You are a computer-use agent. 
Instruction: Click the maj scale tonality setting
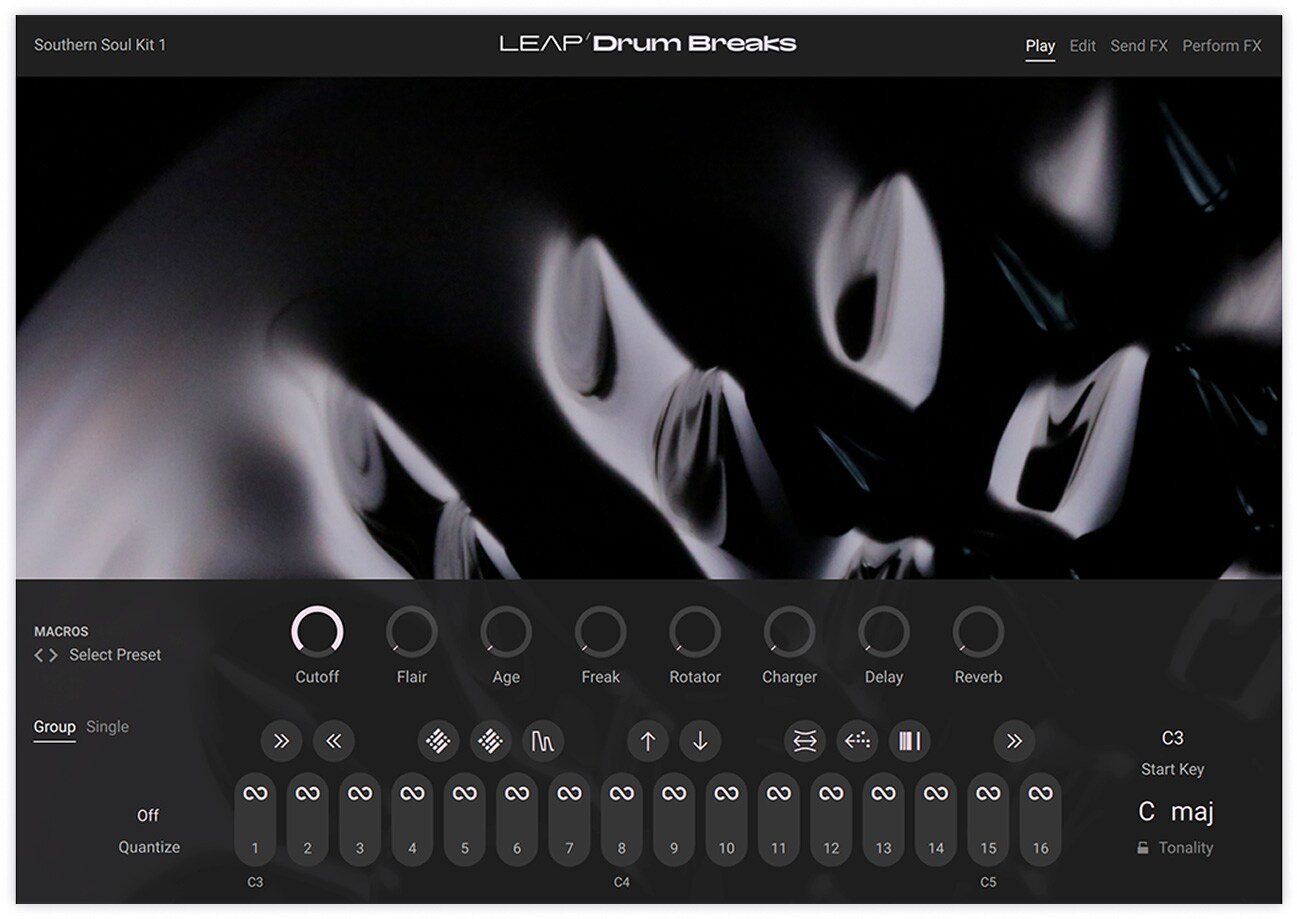[x=1192, y=811]
